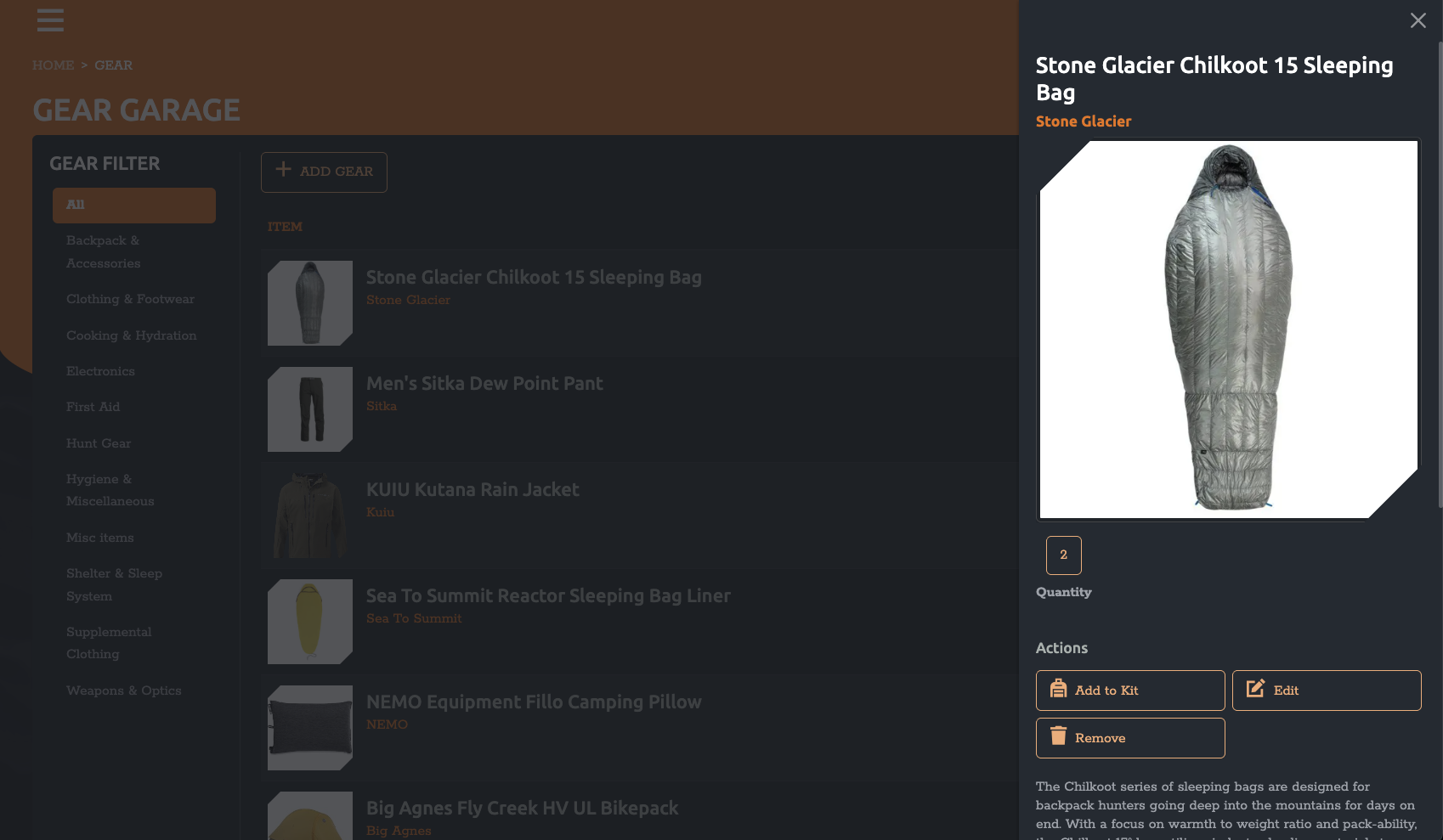Open Big Agnes Fly Creek HV UL Bikepack
Screen dimensions: 1443x840
(x=522, y=809)
